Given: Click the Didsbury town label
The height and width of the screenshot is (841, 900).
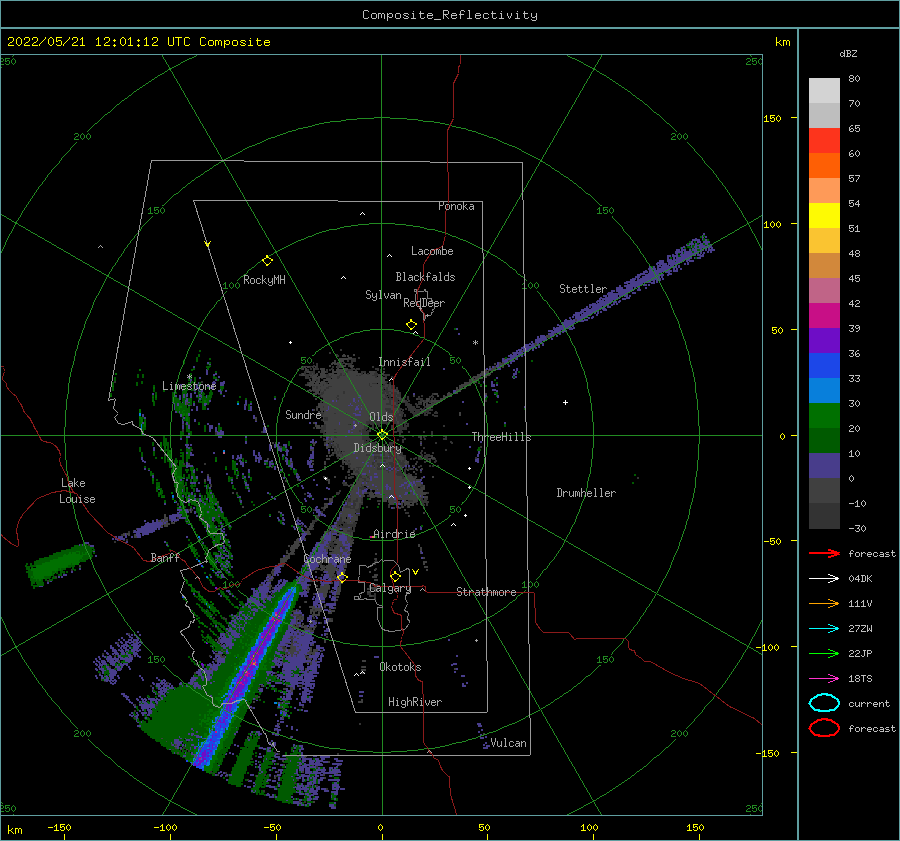Looking at the screenshot, I should click(377, 448).
